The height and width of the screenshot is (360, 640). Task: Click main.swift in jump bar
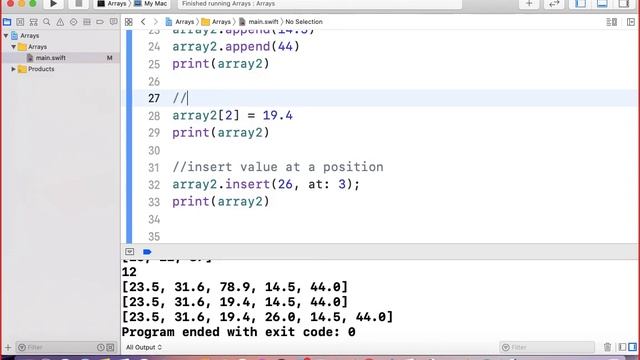[259, 22]
